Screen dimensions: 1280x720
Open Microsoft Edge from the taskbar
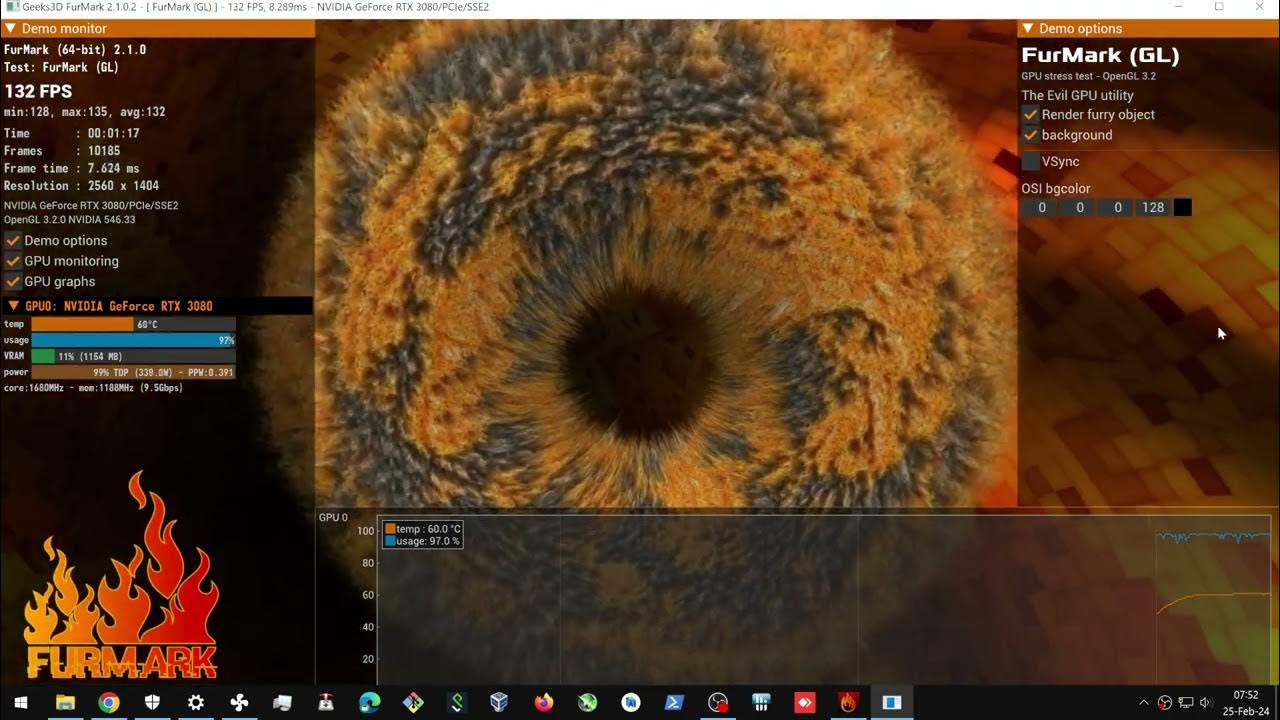(x=370, y=702)
